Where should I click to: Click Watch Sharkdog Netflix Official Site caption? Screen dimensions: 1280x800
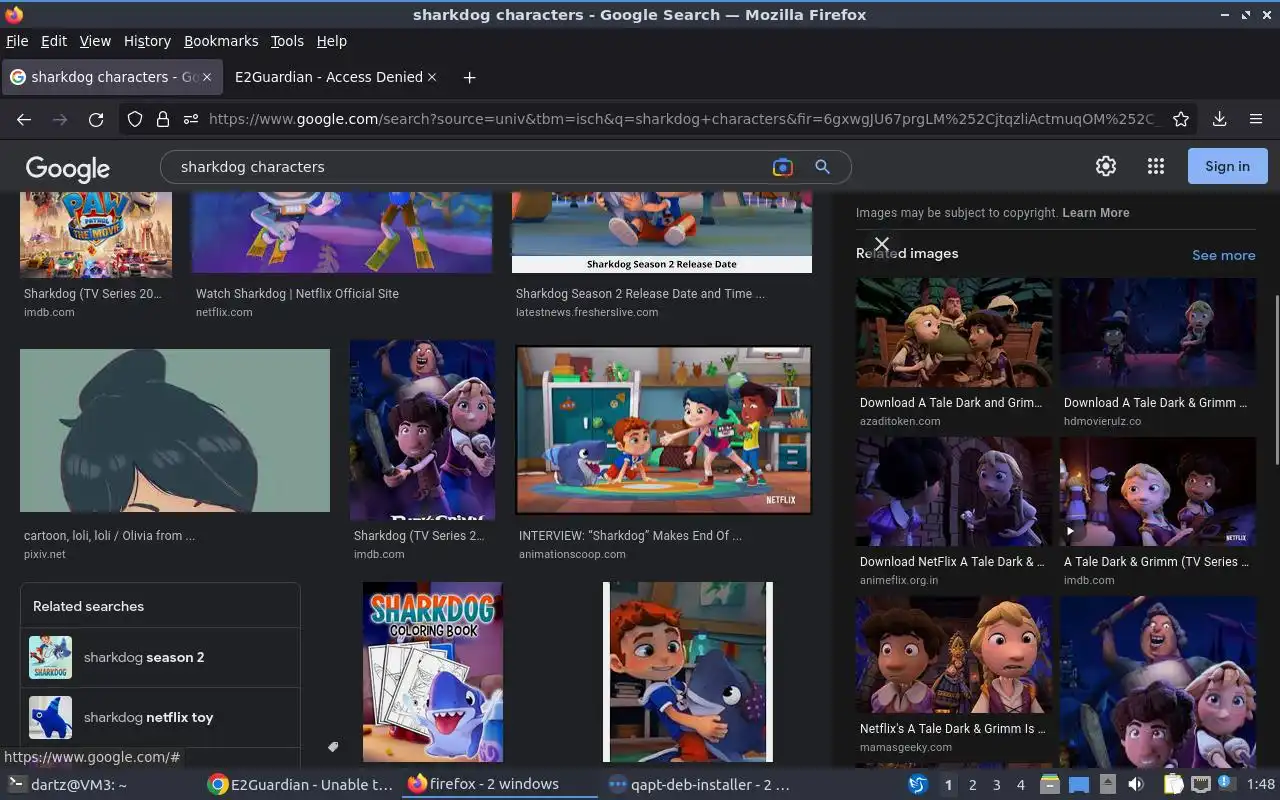point(297,294)
